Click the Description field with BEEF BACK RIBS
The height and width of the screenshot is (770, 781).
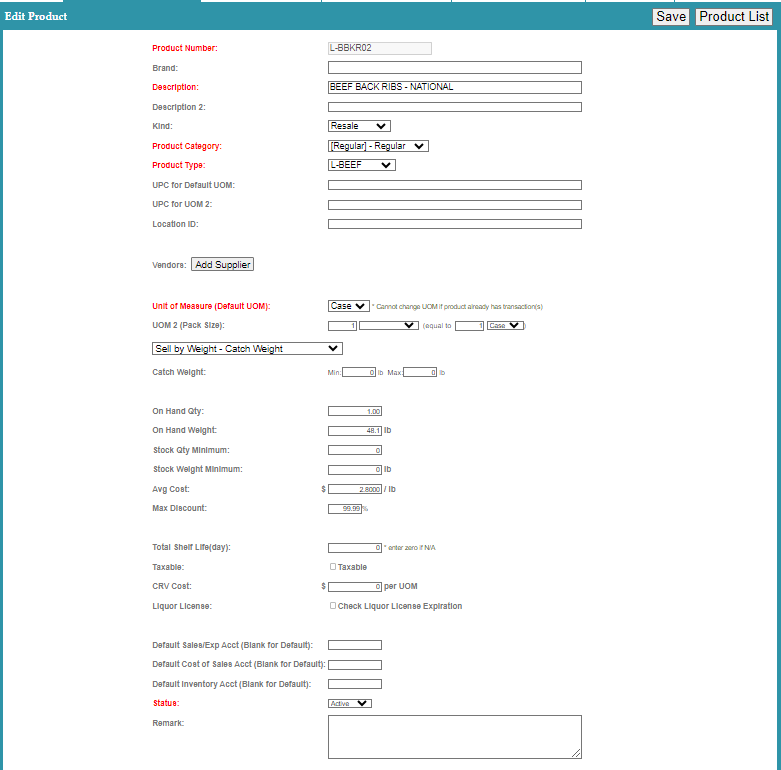(454, 87)
